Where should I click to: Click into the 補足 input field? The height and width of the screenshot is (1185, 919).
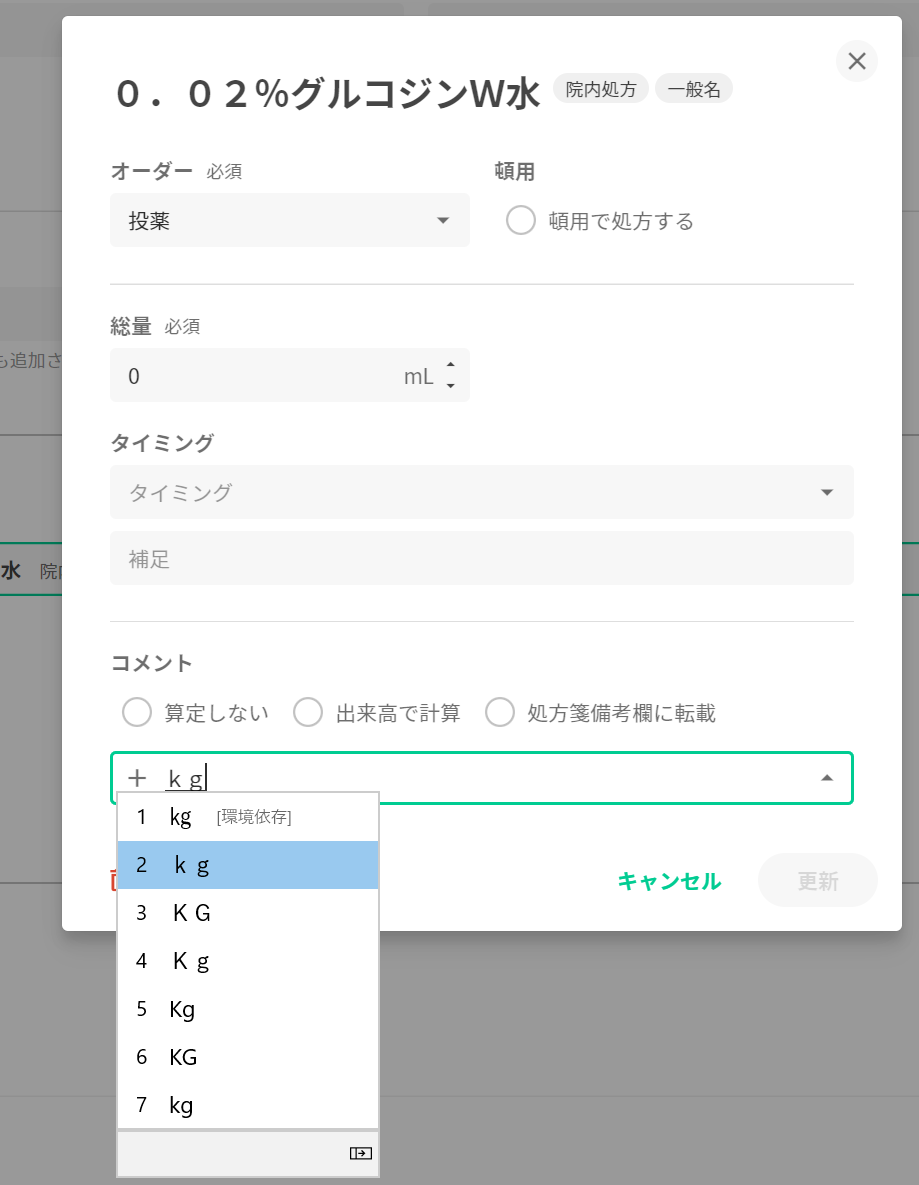pyautogui.click(x=481, y=558)
